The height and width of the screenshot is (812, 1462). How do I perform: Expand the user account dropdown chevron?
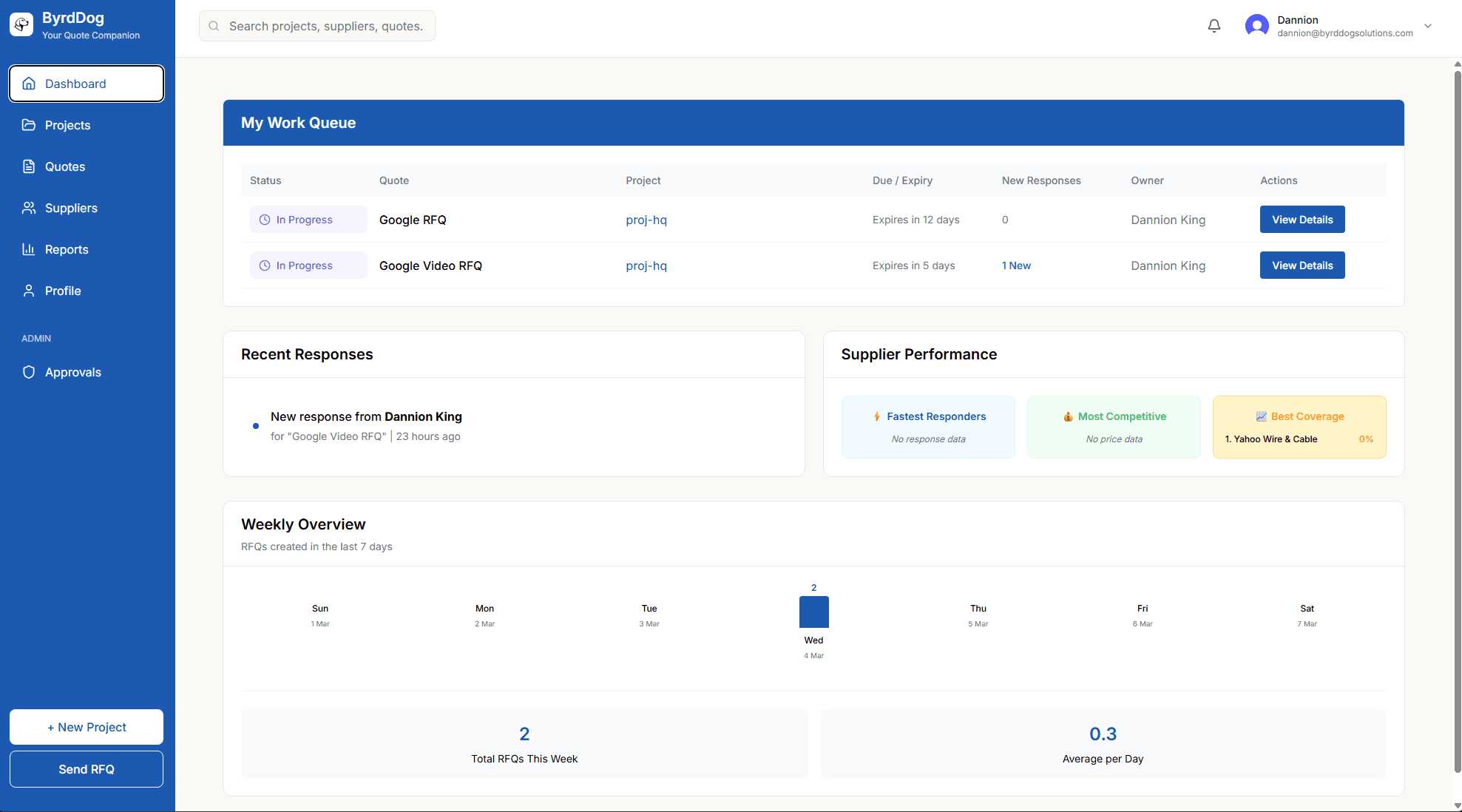1428,26
